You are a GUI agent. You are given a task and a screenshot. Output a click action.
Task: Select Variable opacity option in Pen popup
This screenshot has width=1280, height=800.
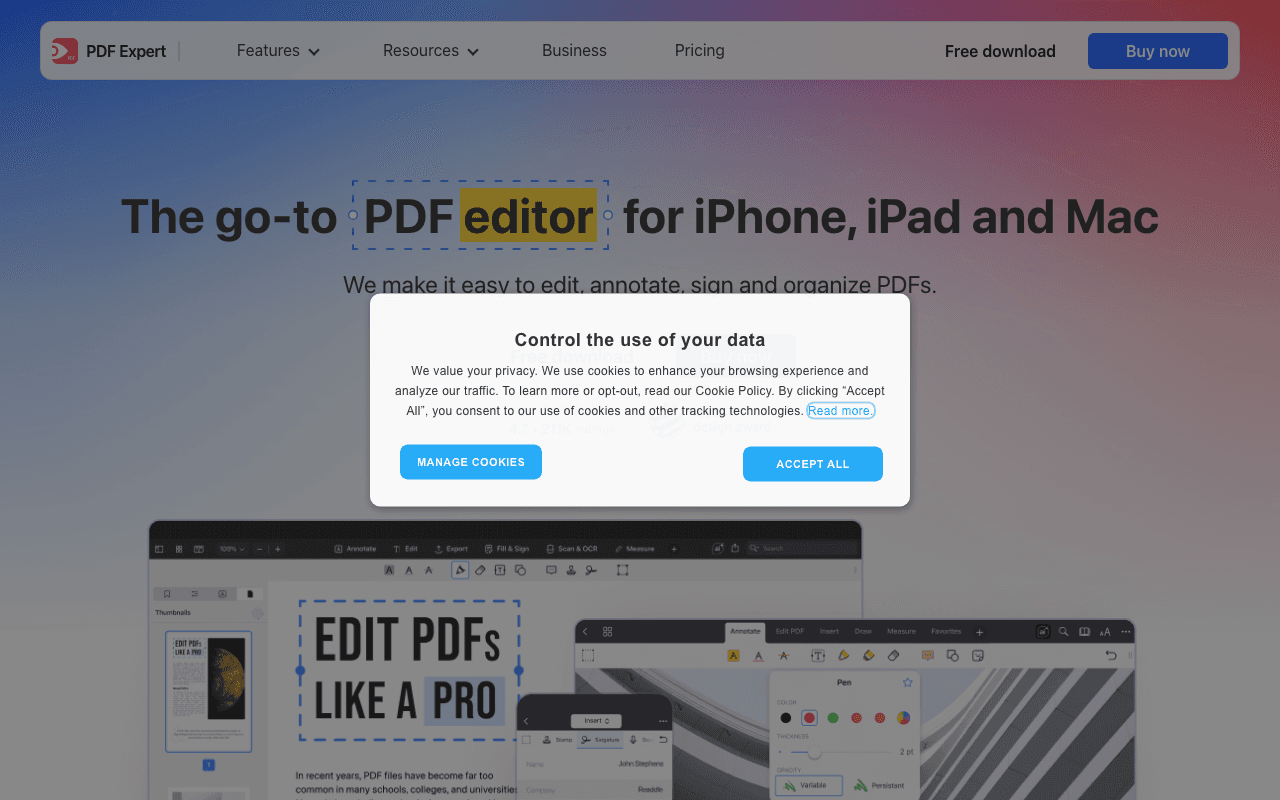809,786
